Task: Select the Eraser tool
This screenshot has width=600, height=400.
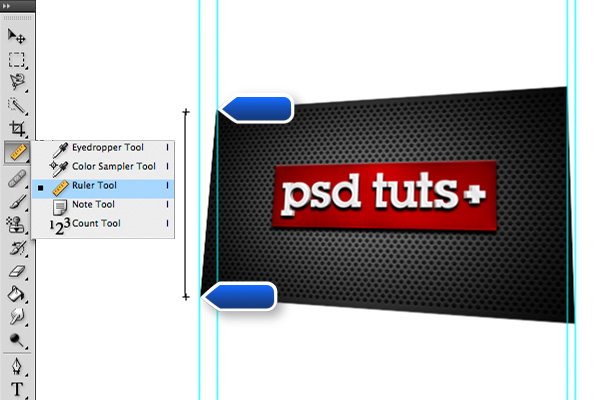Action: pos(16,271)
